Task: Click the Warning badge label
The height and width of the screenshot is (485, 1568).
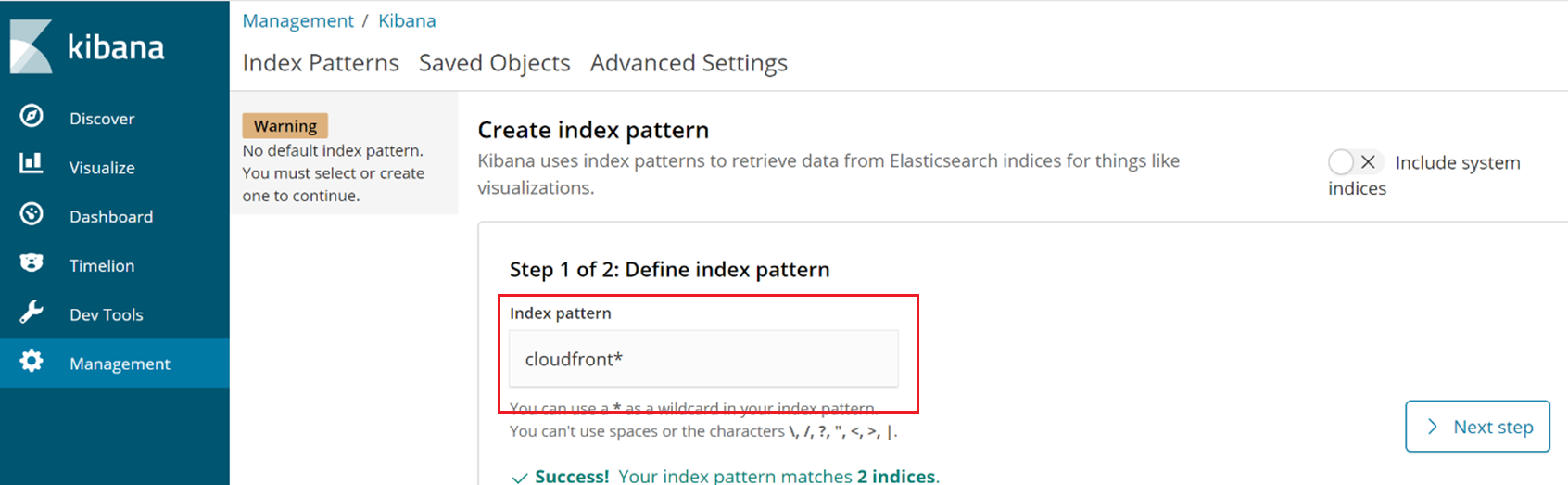Action: (x=285, y=126)
